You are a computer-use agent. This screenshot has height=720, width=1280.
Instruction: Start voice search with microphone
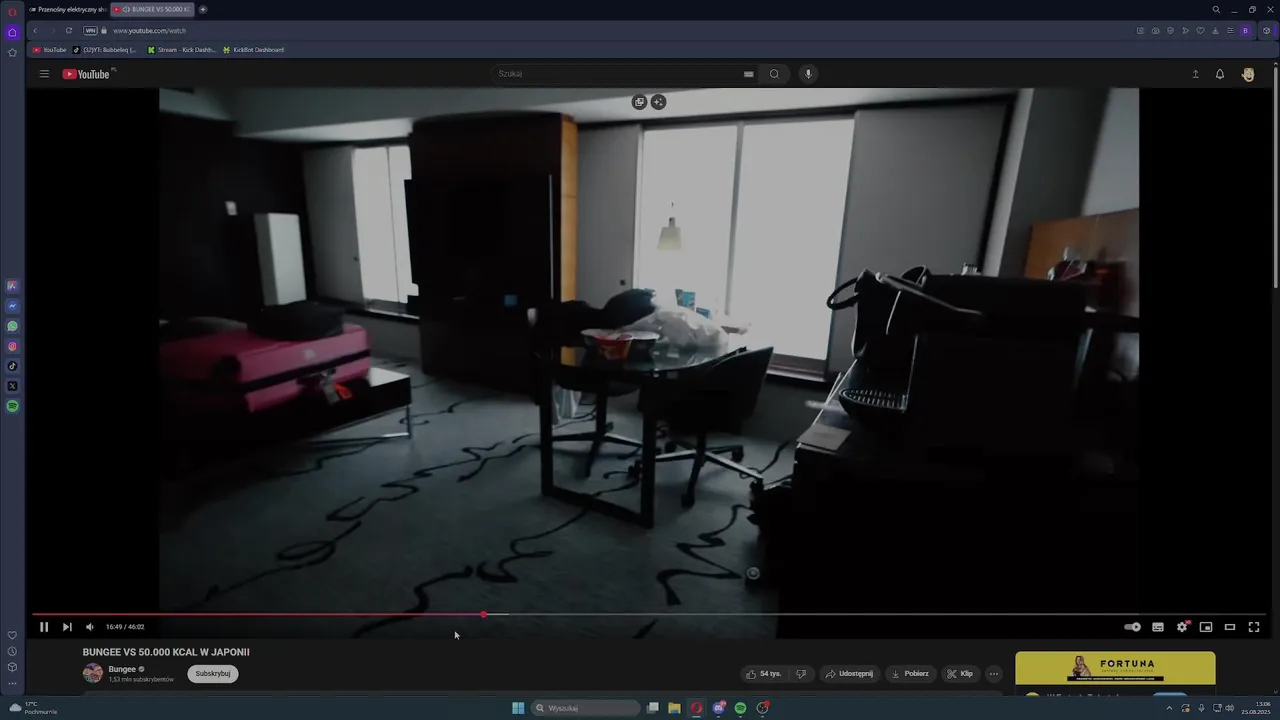(x=808, y=74)
